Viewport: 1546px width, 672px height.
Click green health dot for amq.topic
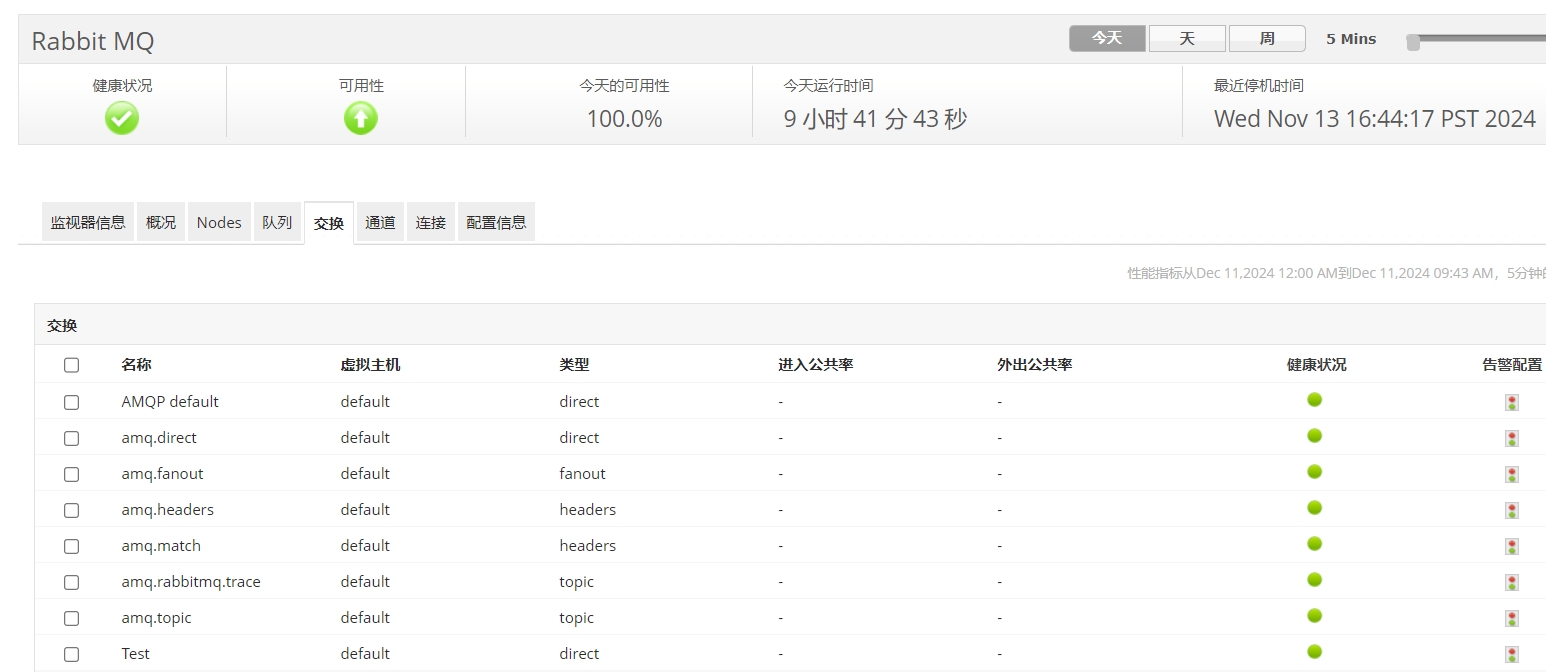click(x=1315, y=615)
